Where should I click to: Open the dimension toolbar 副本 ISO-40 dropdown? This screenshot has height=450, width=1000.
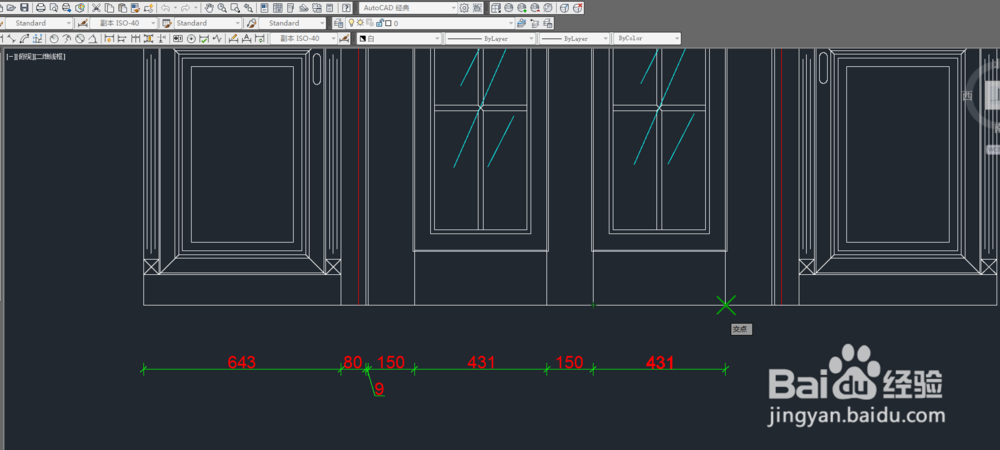point(304,38)
